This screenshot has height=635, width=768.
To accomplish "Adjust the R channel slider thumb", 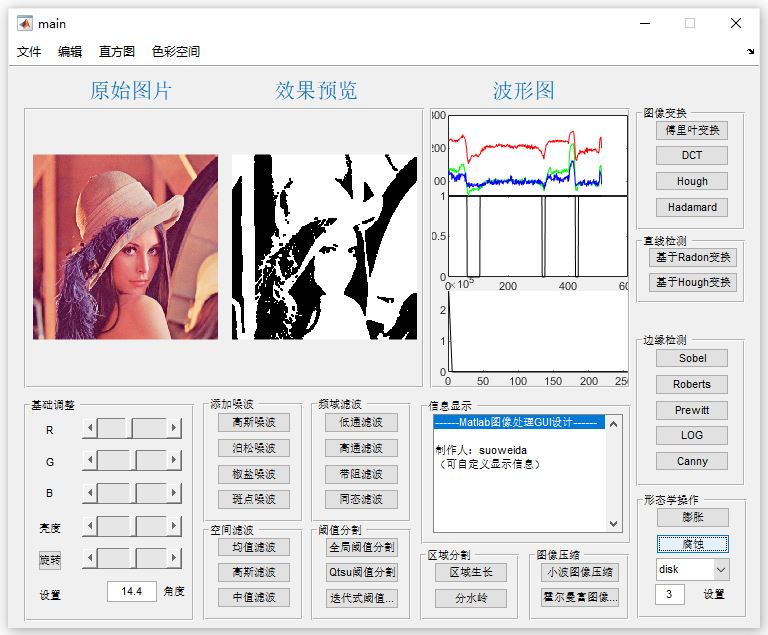I will coord(131,428).
